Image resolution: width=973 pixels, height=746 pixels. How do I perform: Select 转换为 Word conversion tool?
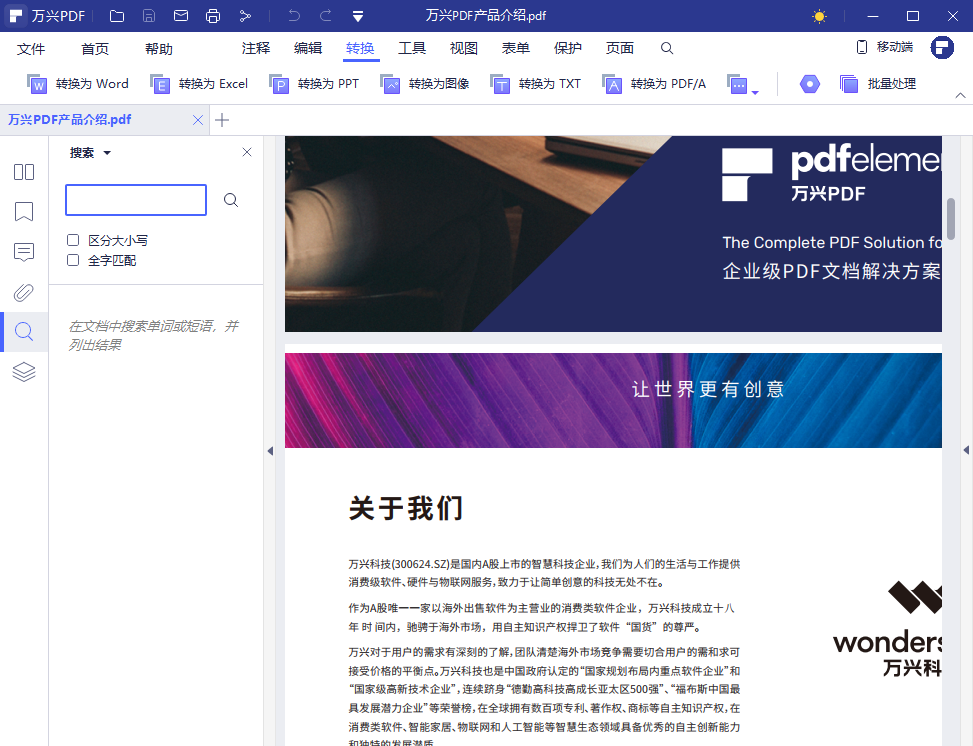click(75, 84)
